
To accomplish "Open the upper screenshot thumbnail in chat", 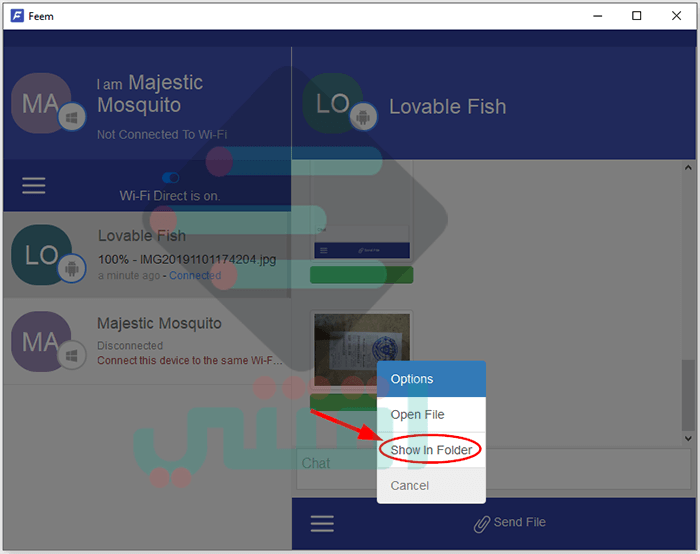I will [x=362, y=211].
